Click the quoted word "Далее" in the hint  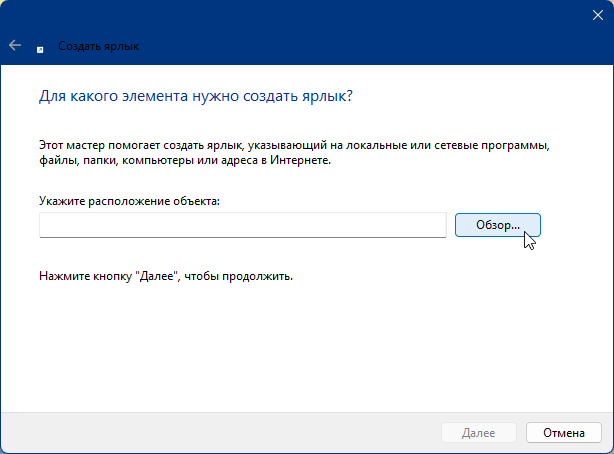pyautogui.click(x=157, y=276)
